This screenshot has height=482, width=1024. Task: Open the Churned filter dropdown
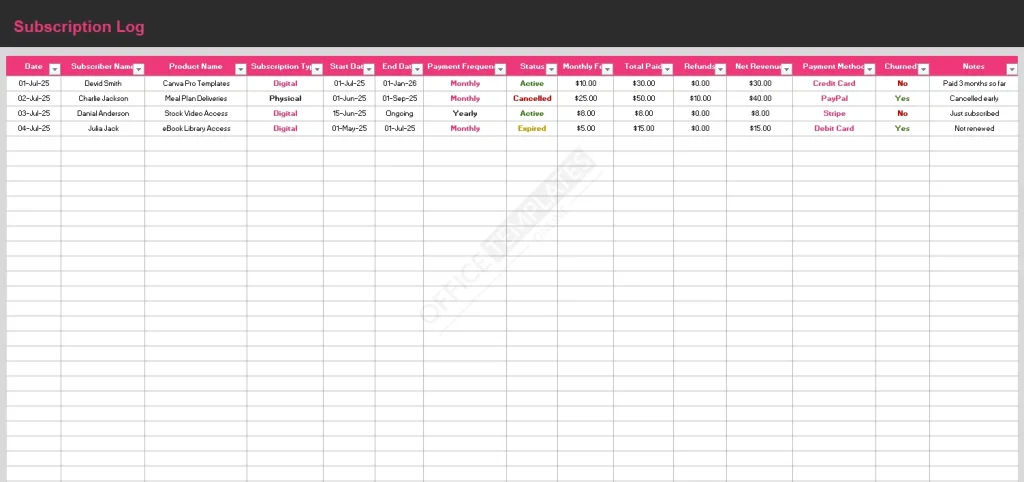pyautogui.click(x=923, y=69)
